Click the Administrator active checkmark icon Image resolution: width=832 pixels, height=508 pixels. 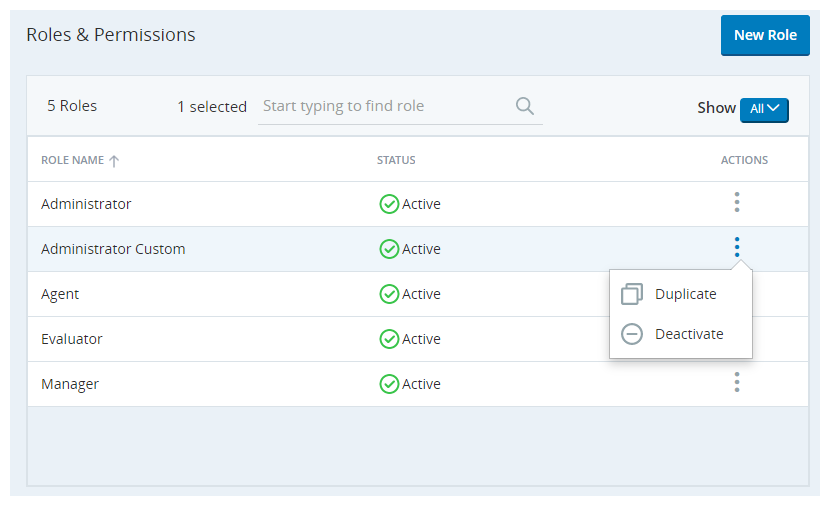click(x=389, y=204)
